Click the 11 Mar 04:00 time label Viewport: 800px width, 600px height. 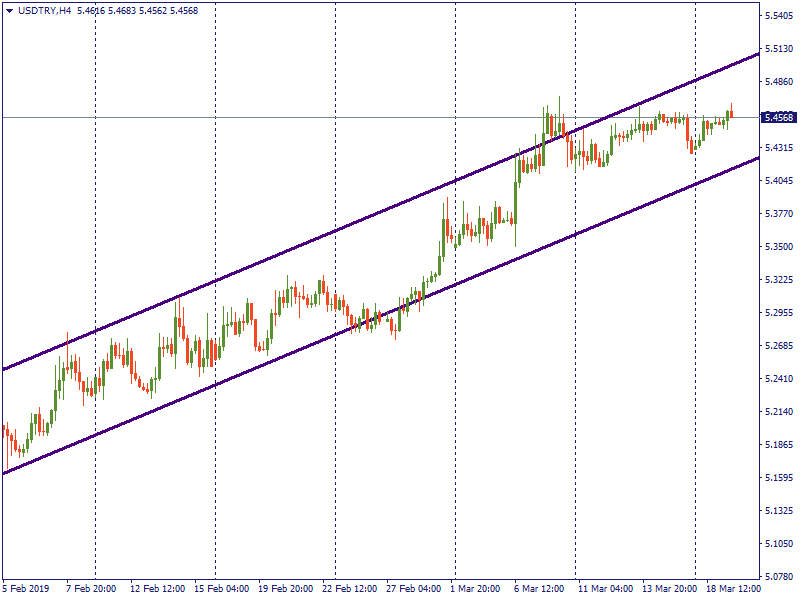(x=606, y=589)
